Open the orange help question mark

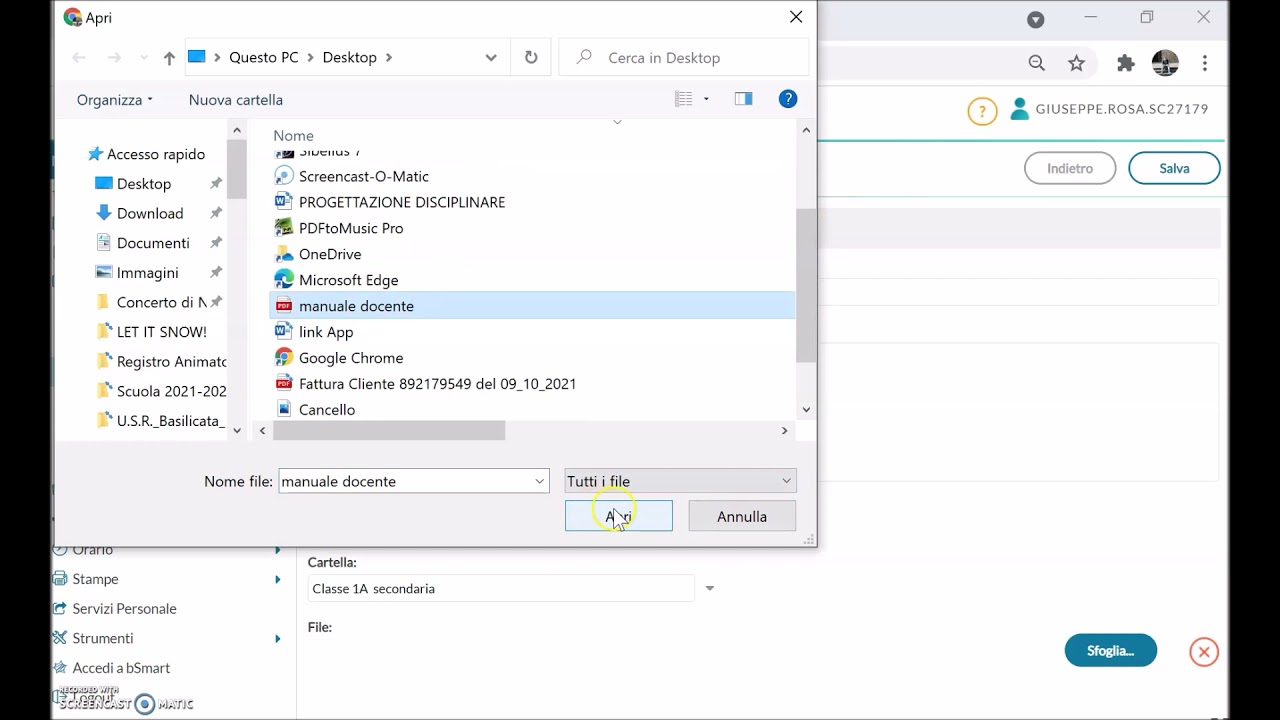(x=982, y=111)
